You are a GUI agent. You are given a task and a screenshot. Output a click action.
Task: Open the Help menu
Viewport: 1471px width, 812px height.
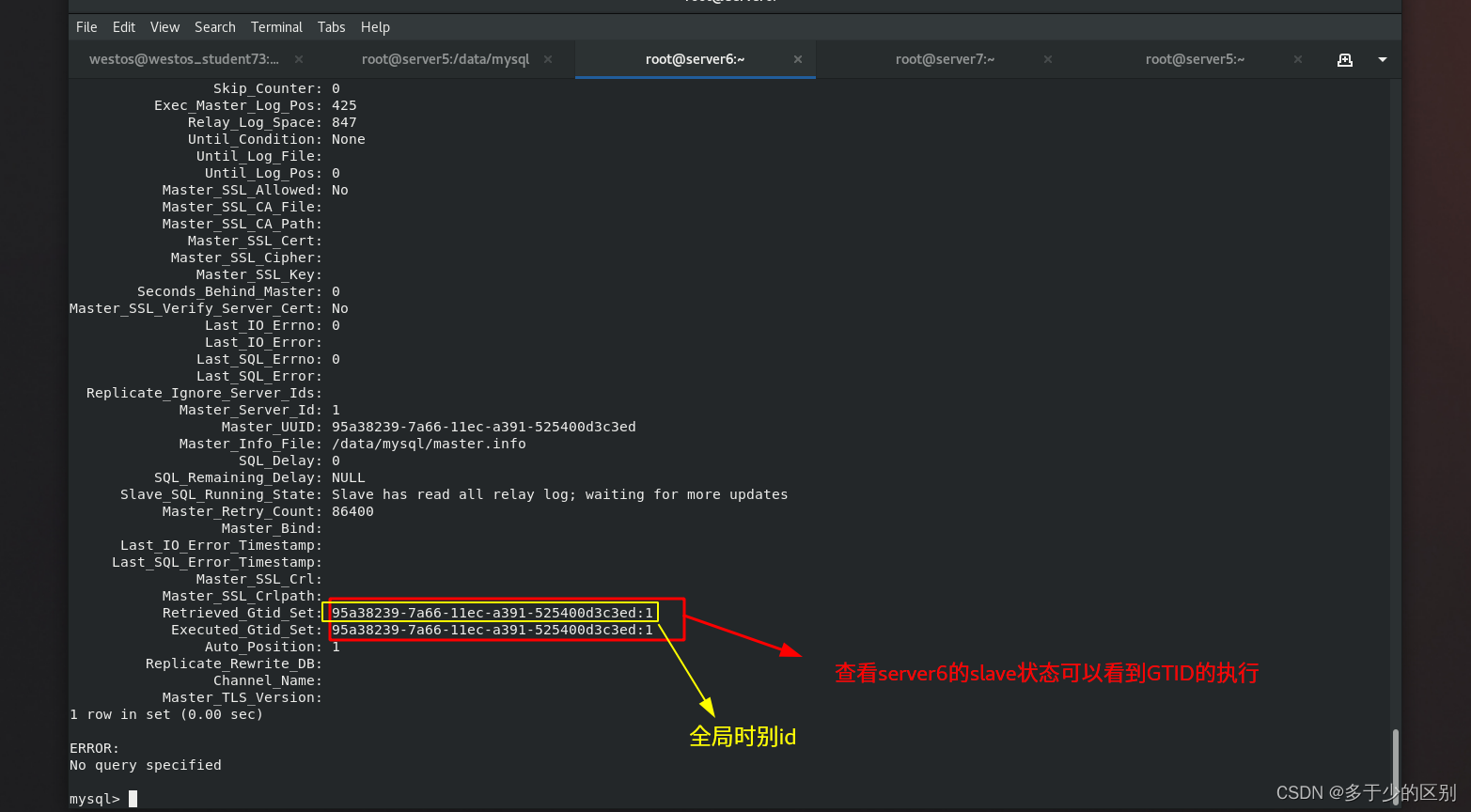click(375, 27)
